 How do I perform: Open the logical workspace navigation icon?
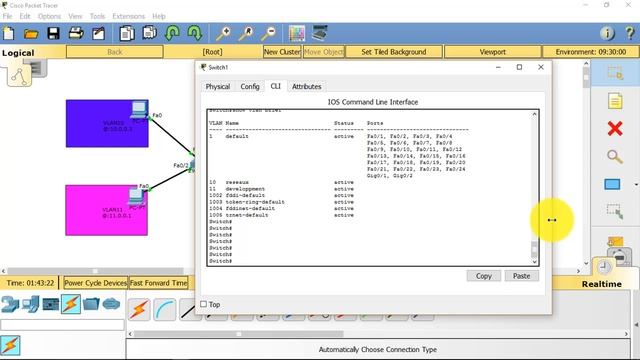click(19, 76)
